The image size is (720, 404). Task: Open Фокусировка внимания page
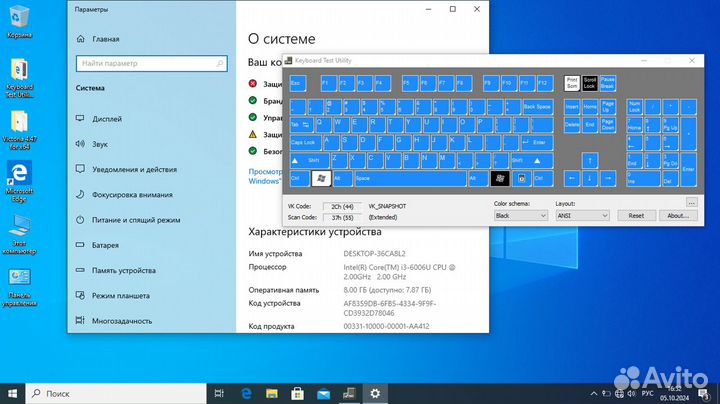pyautogui.click(x=132, y=195)
